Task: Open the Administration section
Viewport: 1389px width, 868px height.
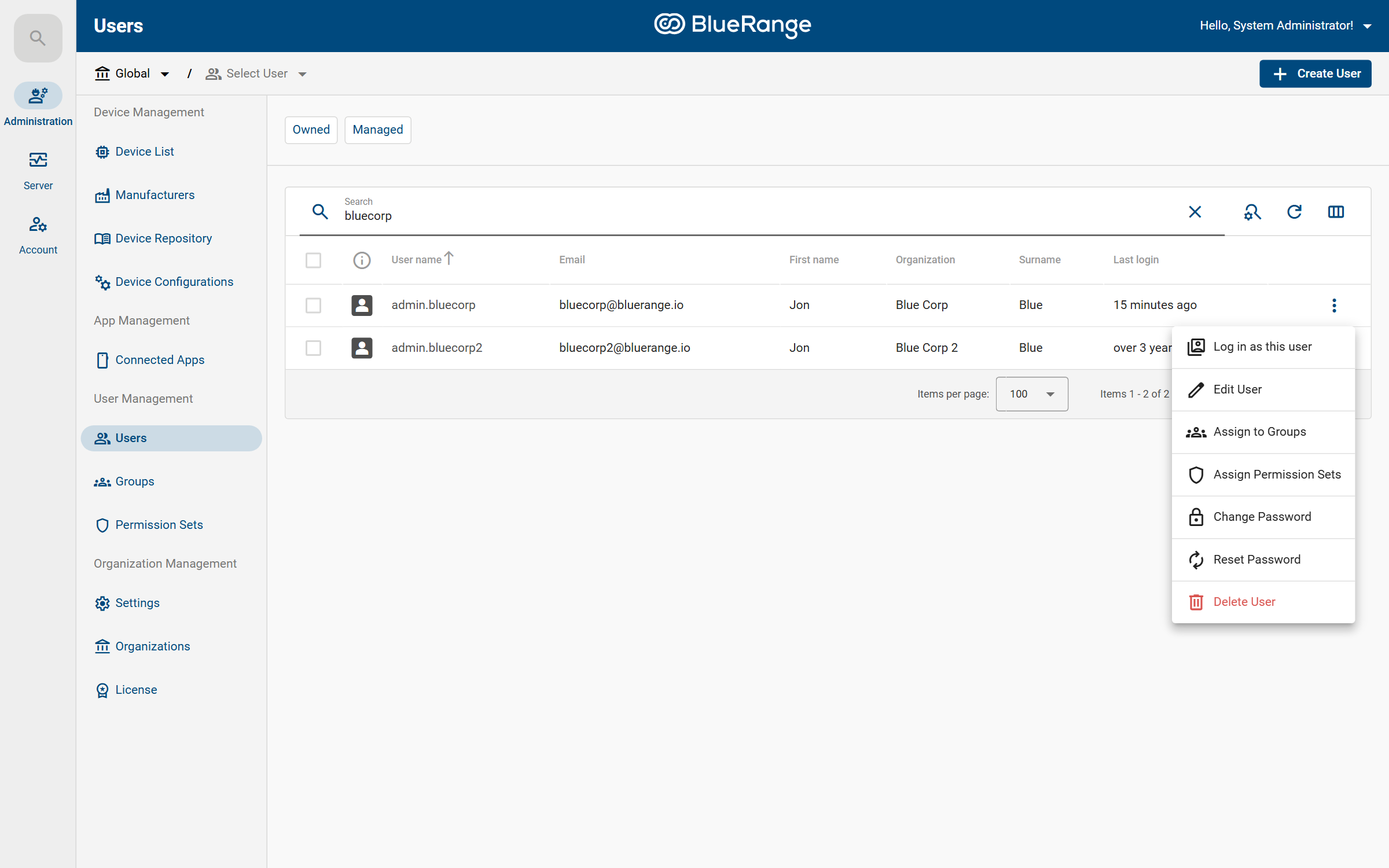Action: [38, 105]
